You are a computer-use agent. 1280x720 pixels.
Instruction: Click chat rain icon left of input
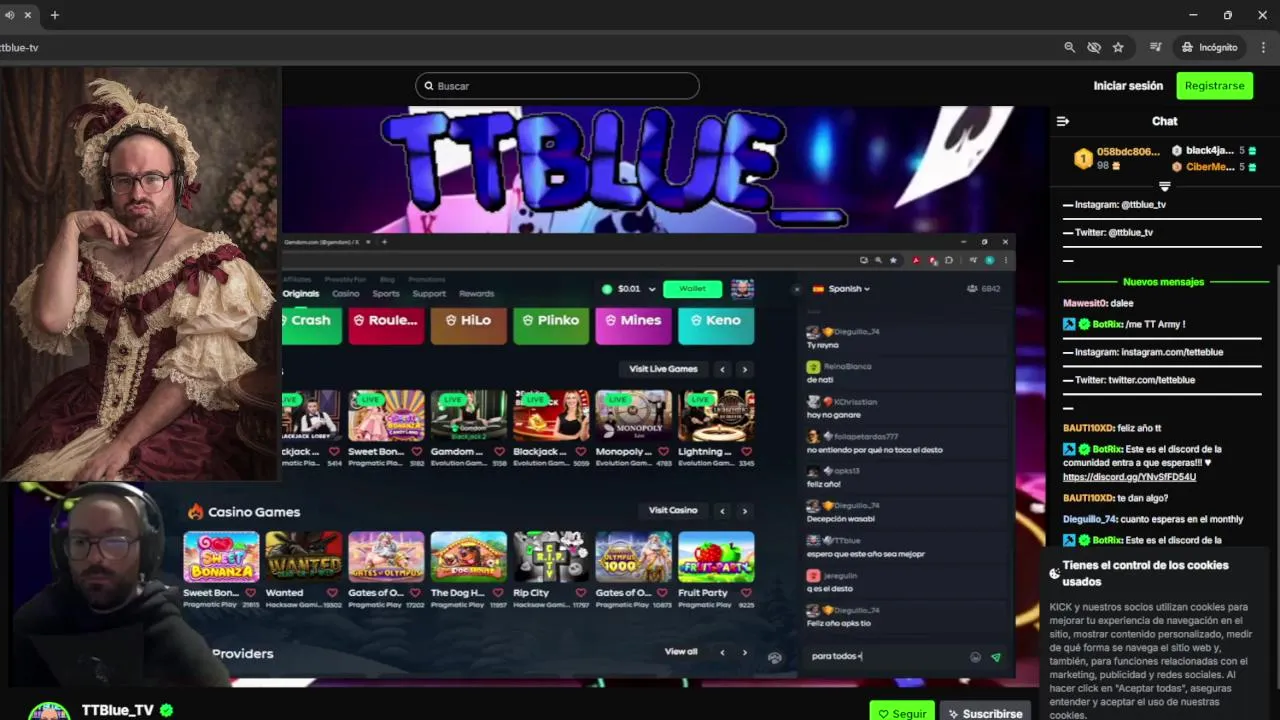tap(774, 657)
